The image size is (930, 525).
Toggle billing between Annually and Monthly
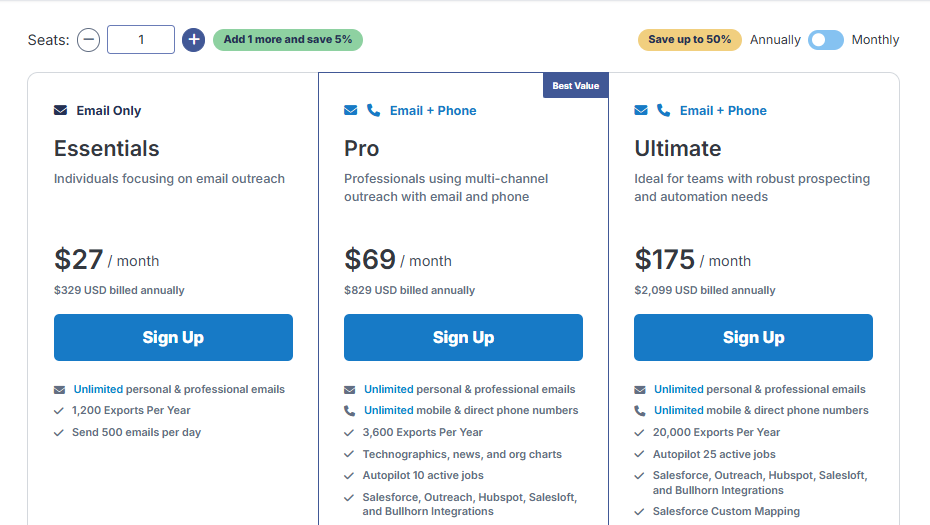pos(826,40)
